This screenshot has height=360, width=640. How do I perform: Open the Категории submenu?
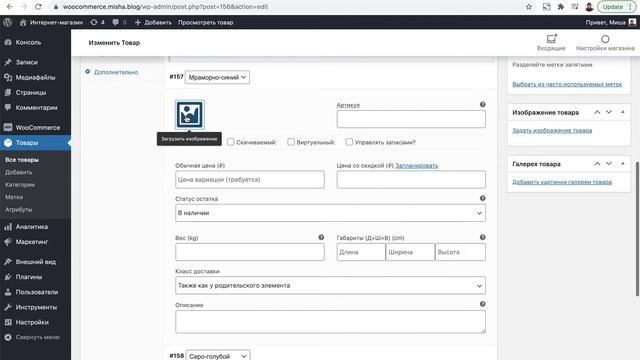coord(20,184)
